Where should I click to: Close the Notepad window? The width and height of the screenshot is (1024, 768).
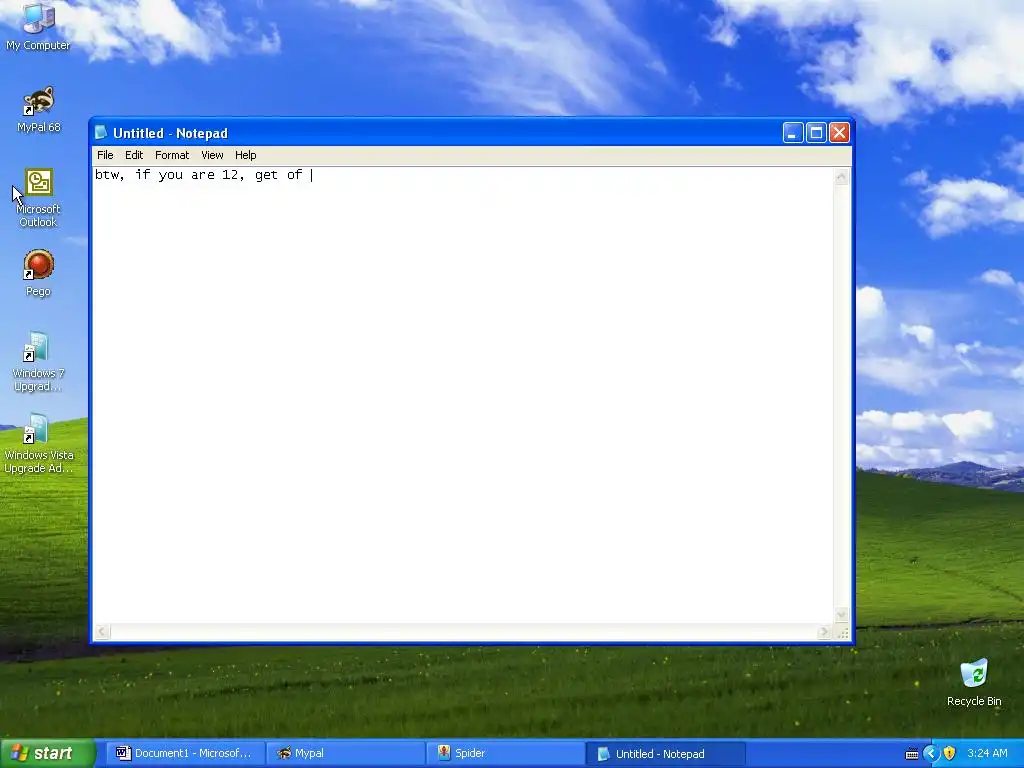coord(839,133)
